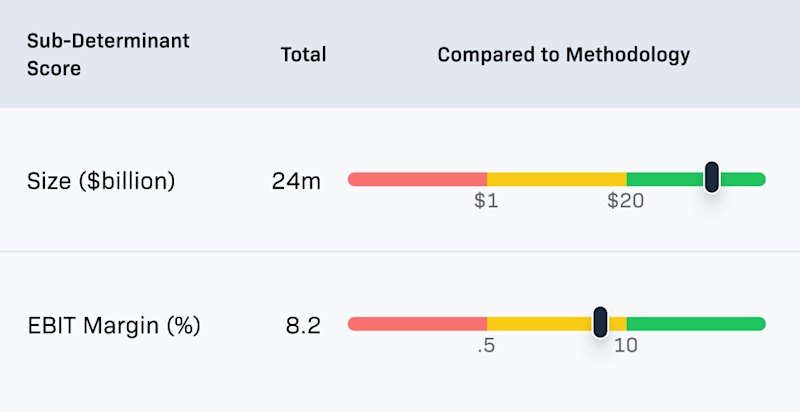Click the divider between Size and EBIT rows

pyautogui.click(x=400, y=251)
